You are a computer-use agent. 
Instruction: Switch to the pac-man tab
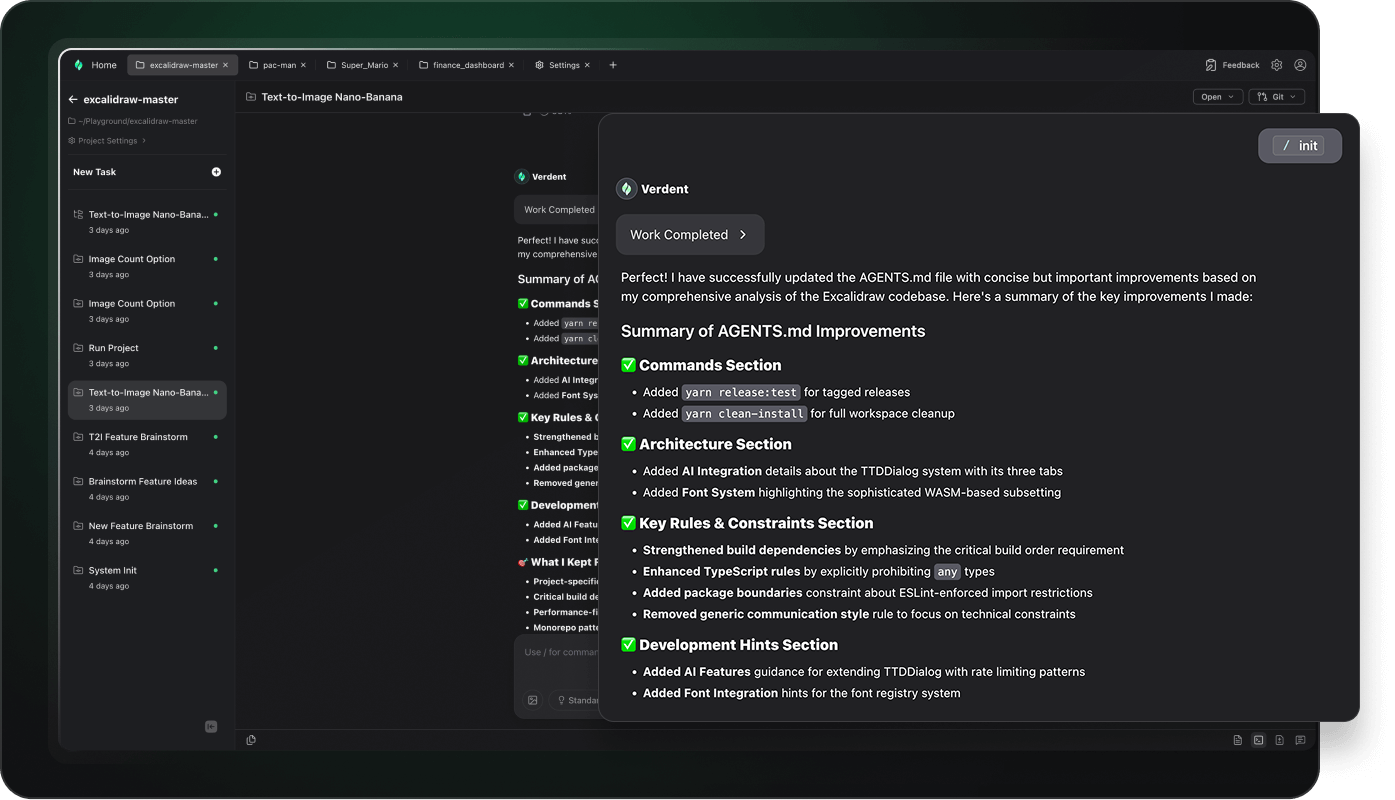coord(278,65)
